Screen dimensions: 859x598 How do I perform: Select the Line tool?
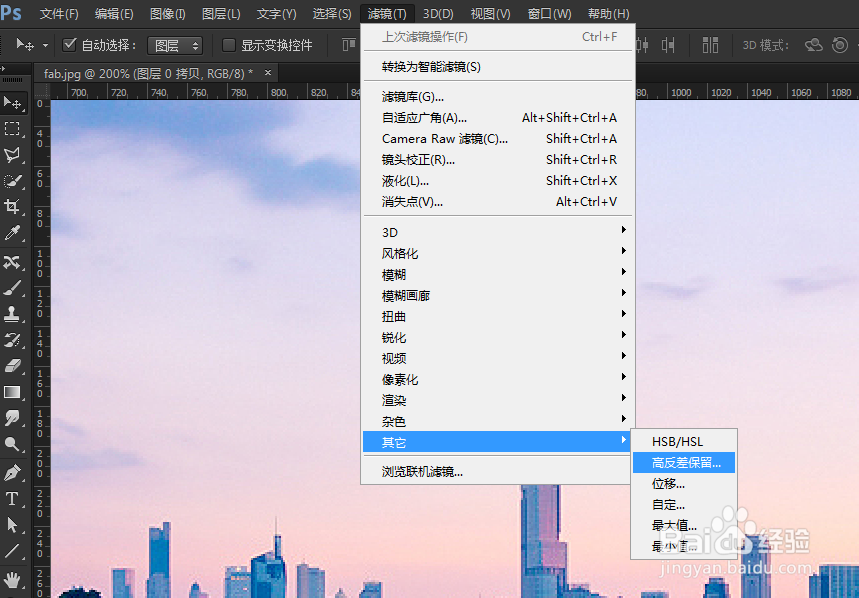[12, 551]
